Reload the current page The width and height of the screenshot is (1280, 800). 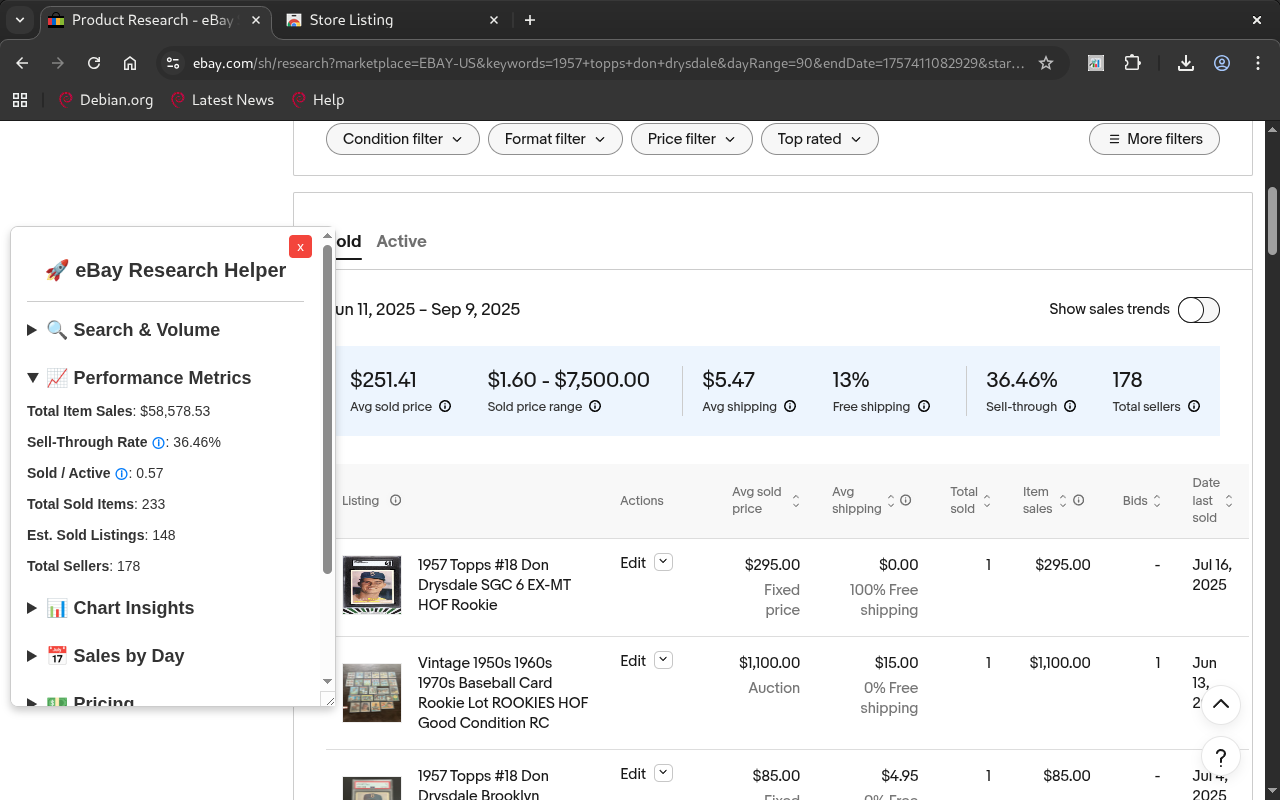94,63
